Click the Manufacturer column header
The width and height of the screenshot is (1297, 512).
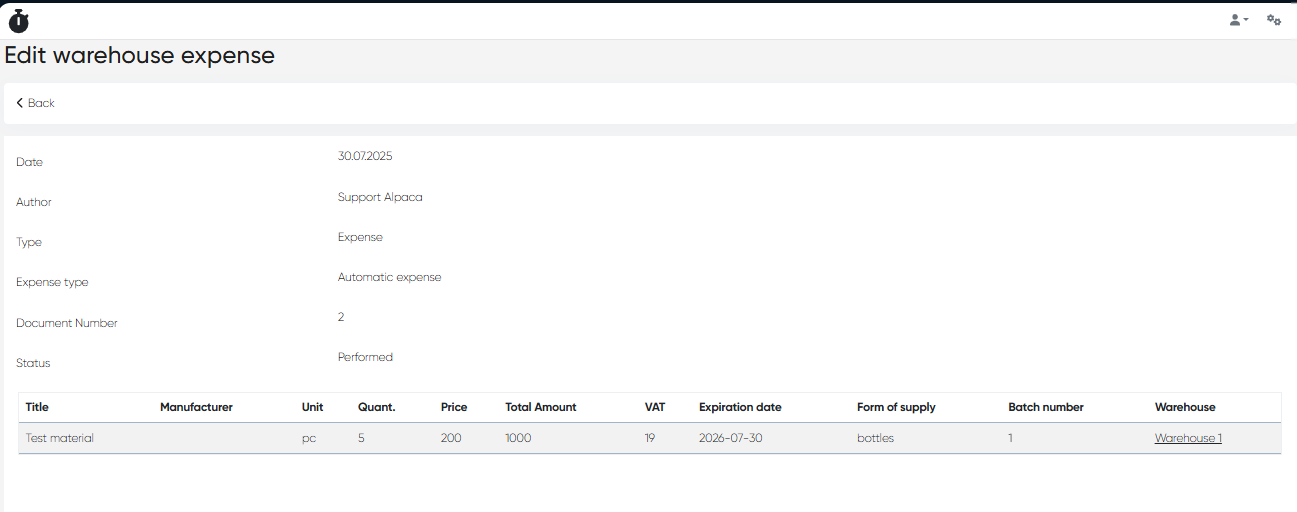(x=196, y=407)
